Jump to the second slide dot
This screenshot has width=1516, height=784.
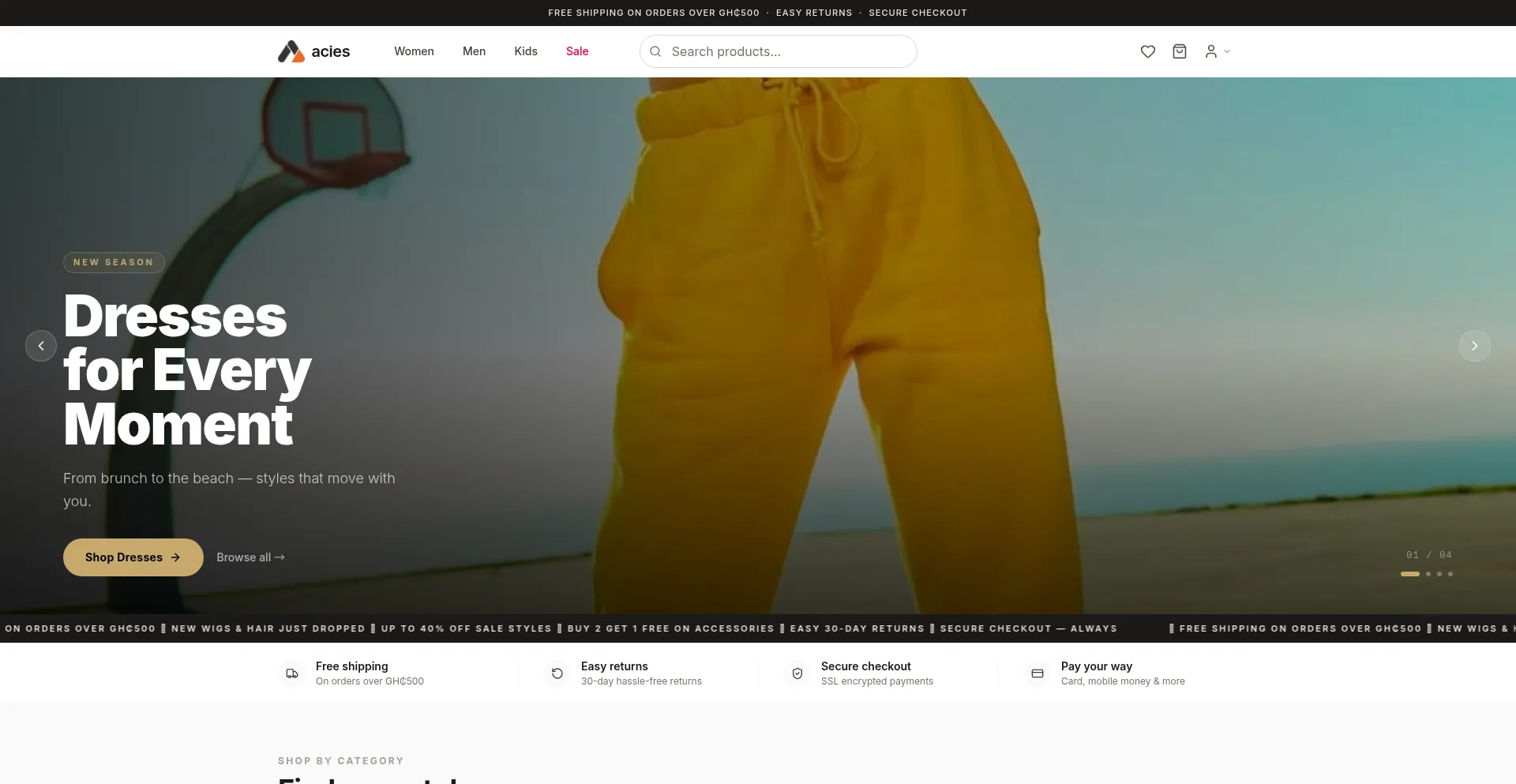pos(1428,574)
